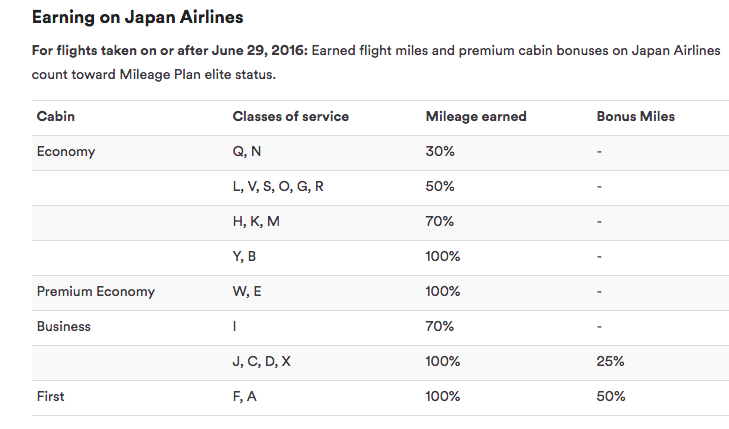Select the "Q, N" service class cell
Screen dimensions: 729x429
tap(247, 152)
